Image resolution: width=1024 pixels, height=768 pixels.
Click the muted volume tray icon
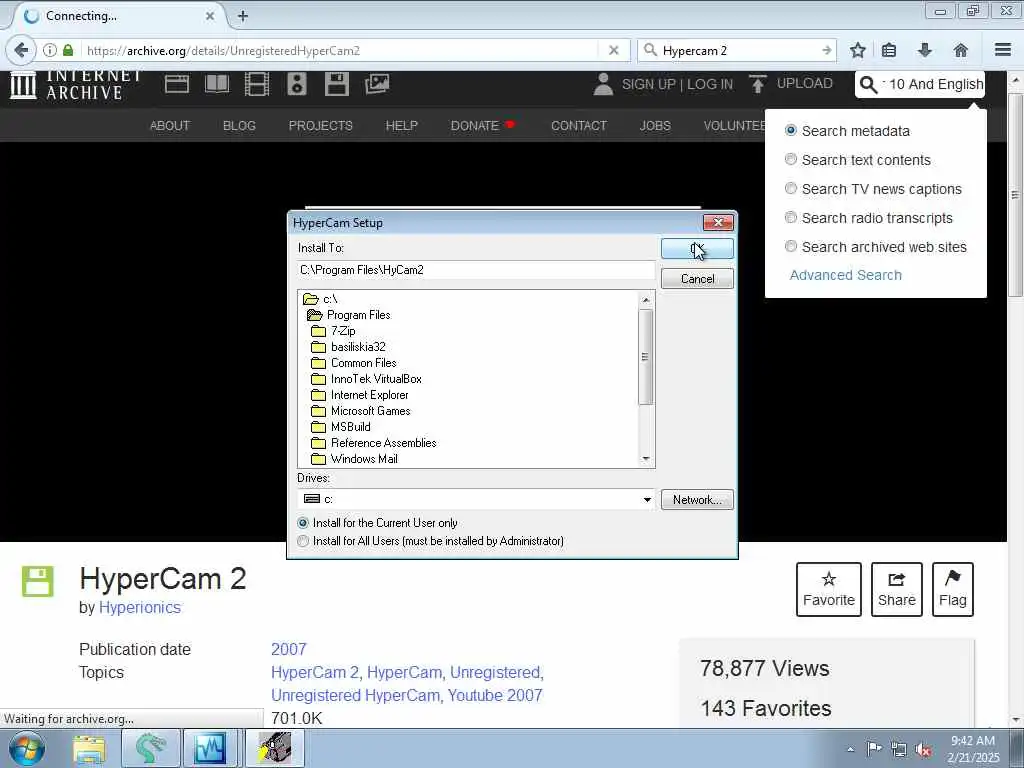pos(924,749)
